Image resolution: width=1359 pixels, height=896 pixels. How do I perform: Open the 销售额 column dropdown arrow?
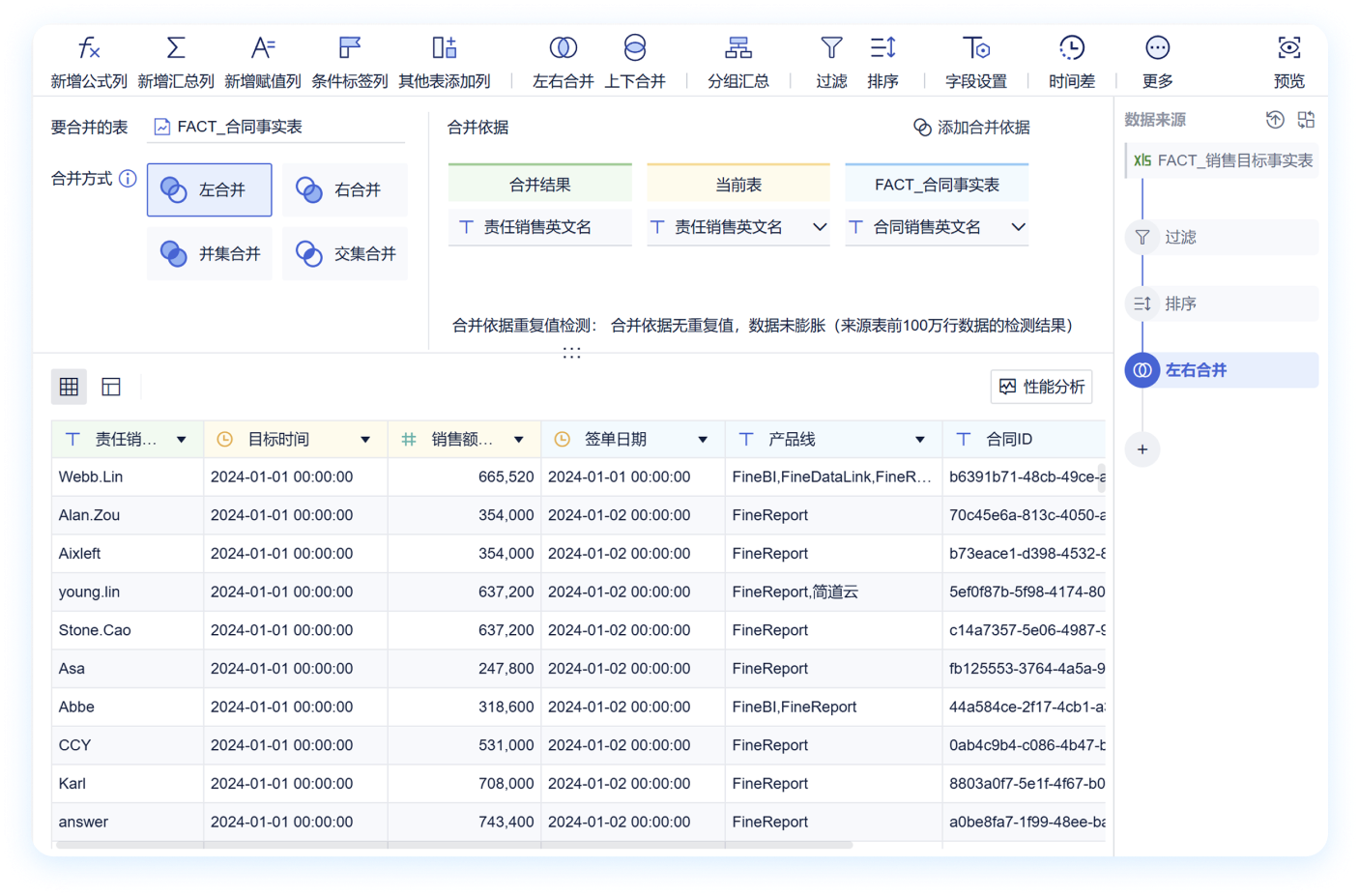coord(519,440)
